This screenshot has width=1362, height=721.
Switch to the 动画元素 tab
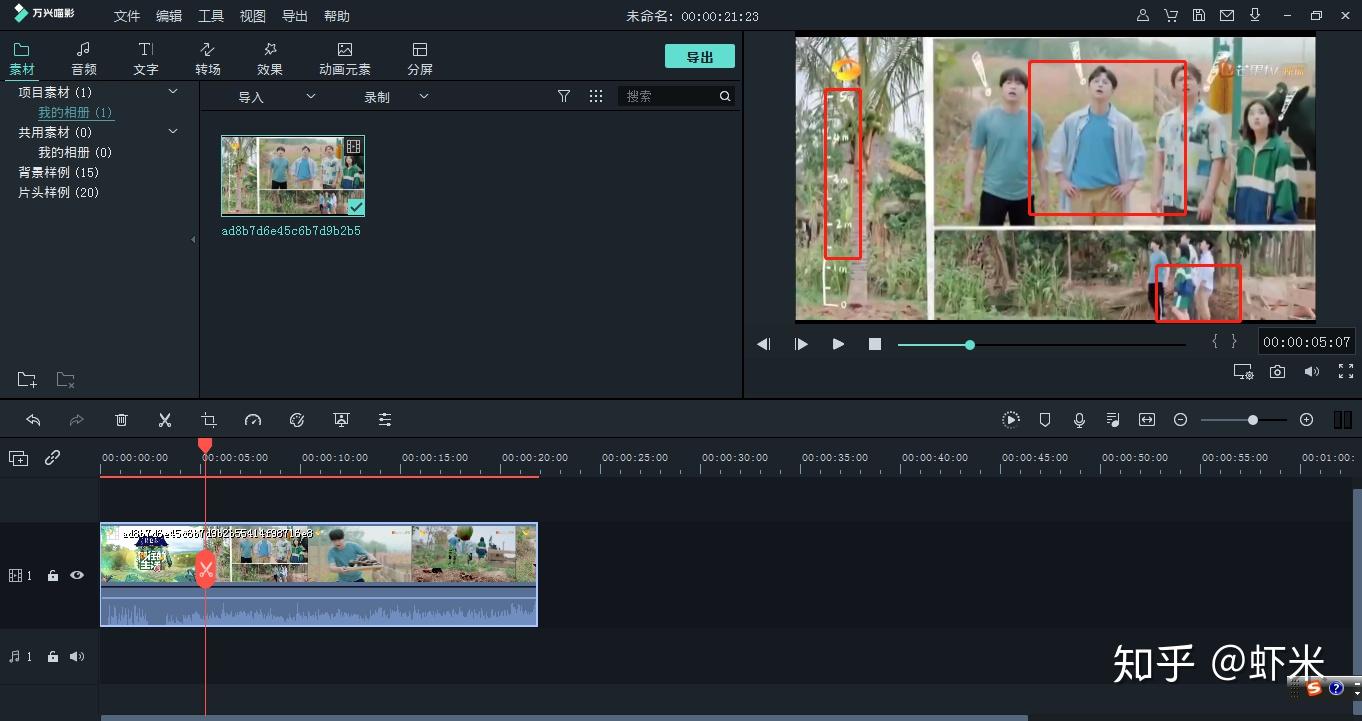coord(345,59)
